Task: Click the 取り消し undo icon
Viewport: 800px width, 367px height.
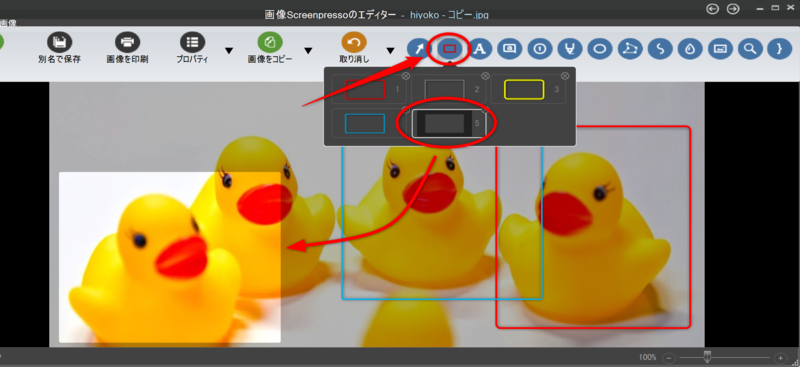Action: (x=354, y=42)
